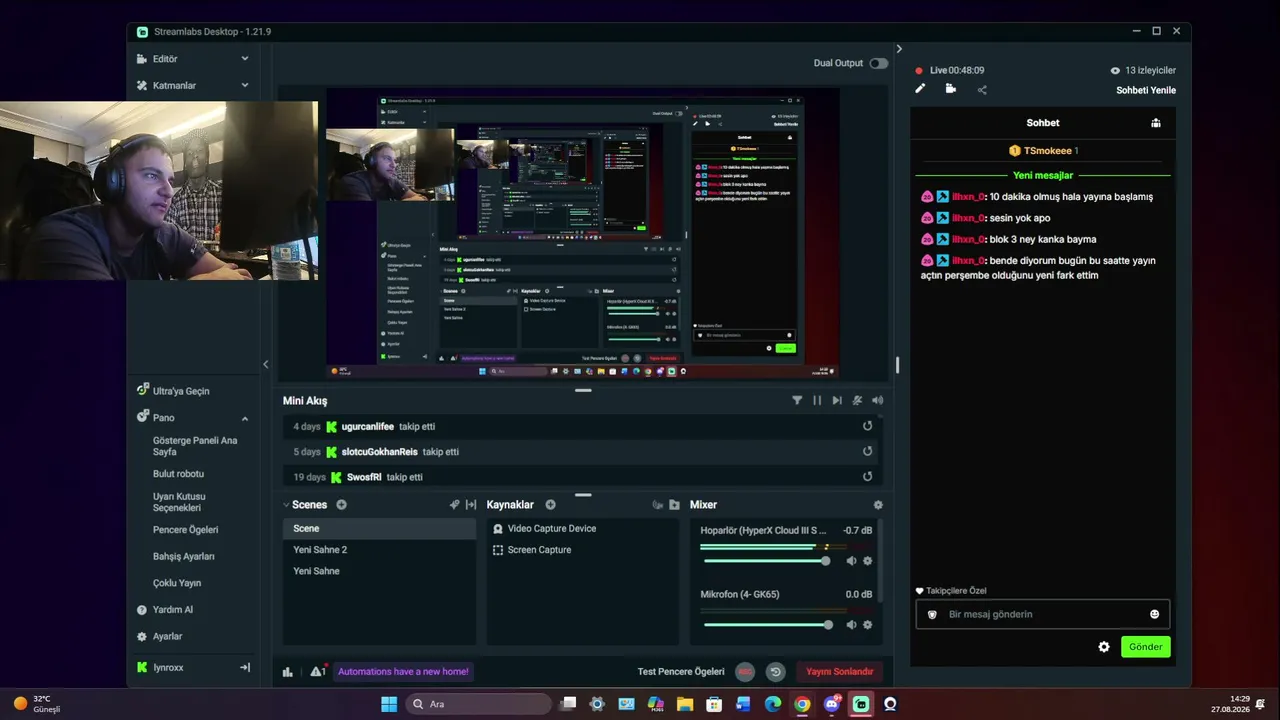Select the Yeni Sahne 2 scene
The image size is (1280, 720).
point(380,550)
